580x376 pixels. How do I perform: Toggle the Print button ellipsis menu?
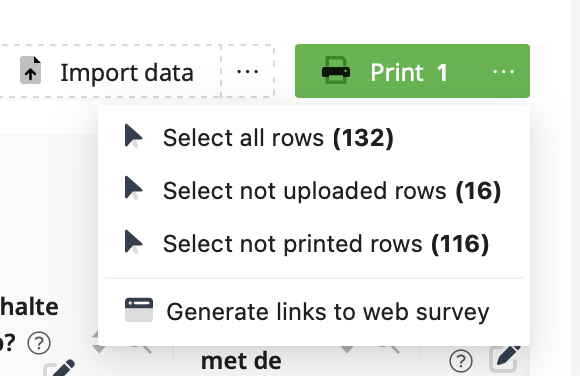tap(503, 71)
